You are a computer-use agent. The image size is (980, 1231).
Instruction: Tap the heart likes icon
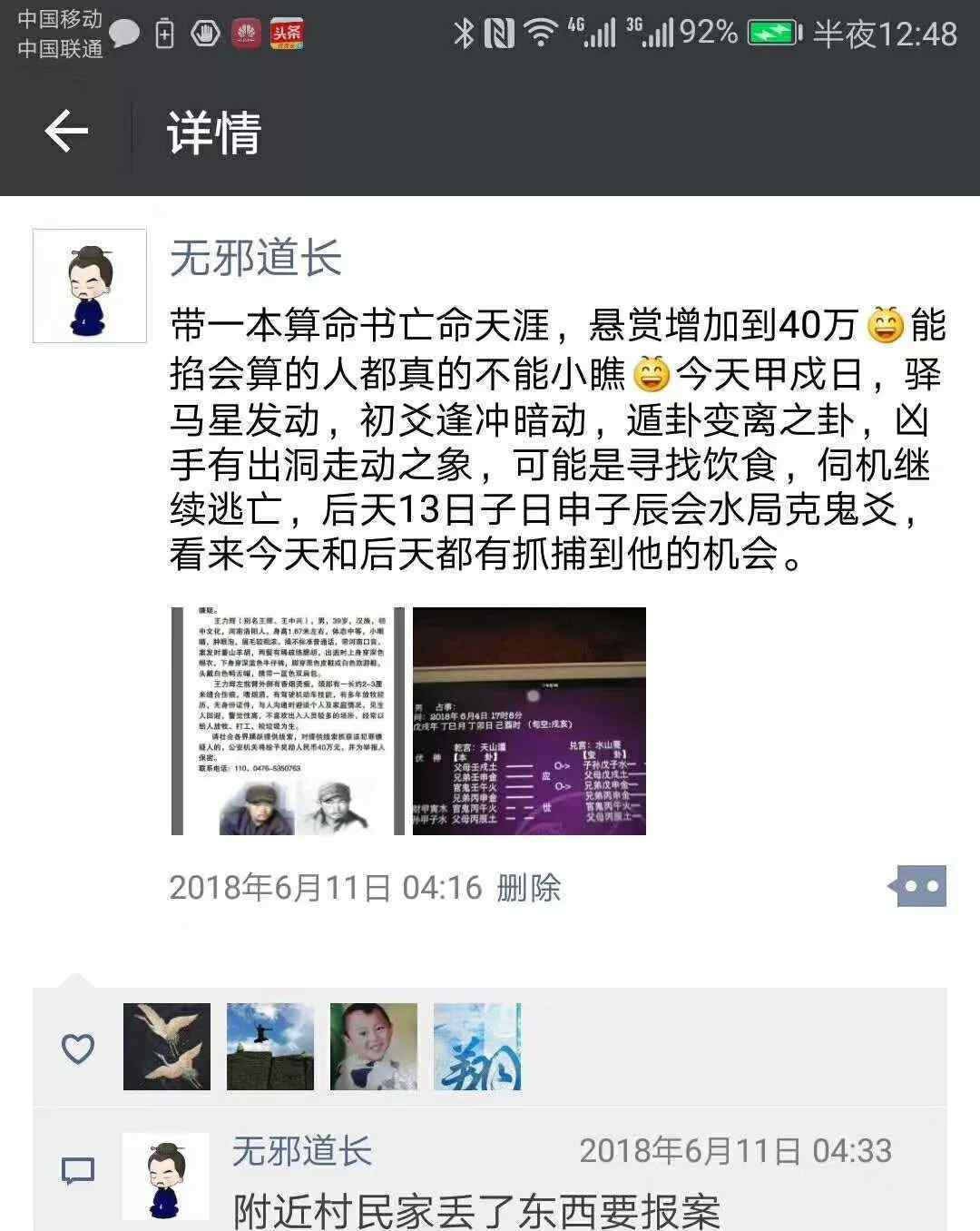[x=78, y=1049]
